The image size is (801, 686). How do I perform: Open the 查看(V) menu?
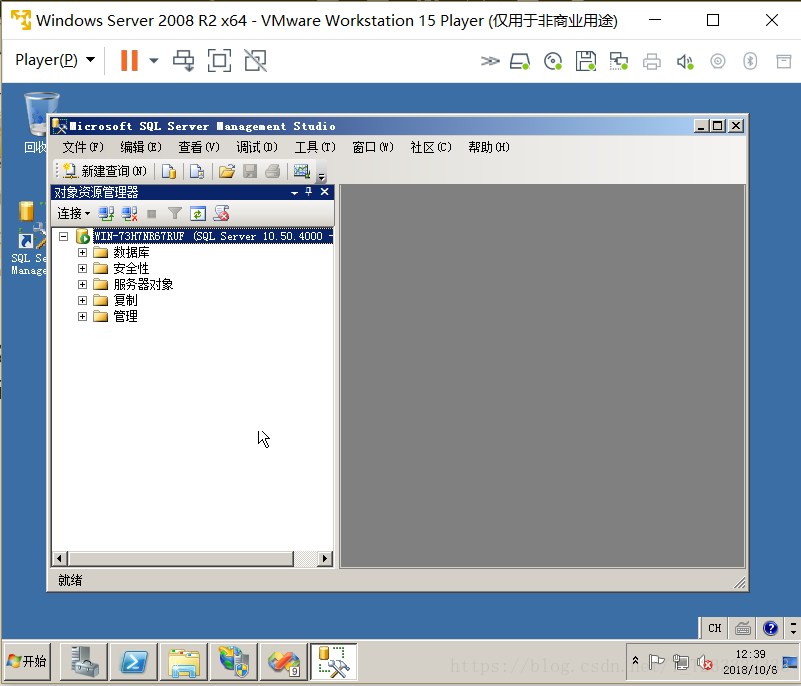coord(199,147)
